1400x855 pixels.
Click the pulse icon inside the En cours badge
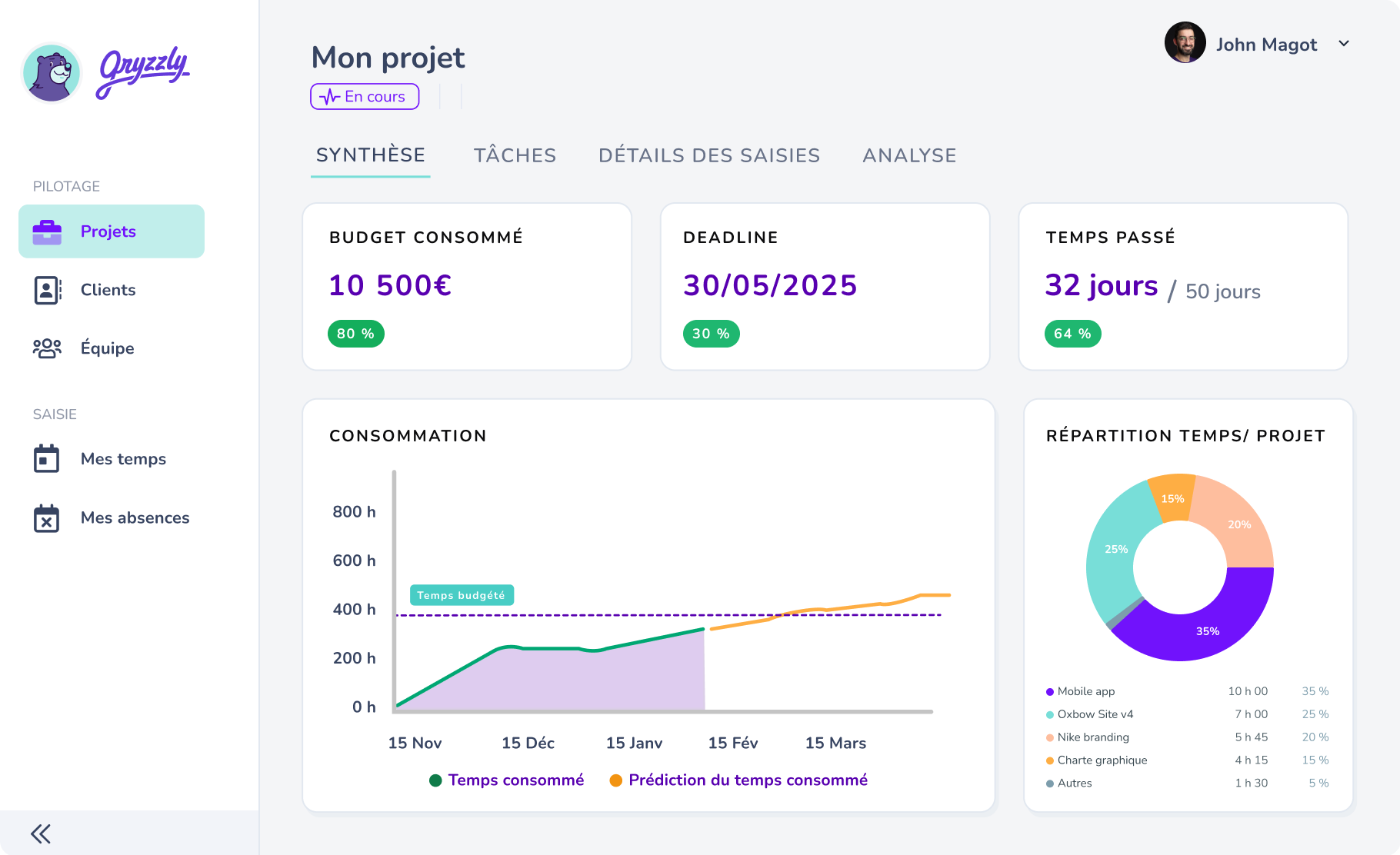[329, 96]
